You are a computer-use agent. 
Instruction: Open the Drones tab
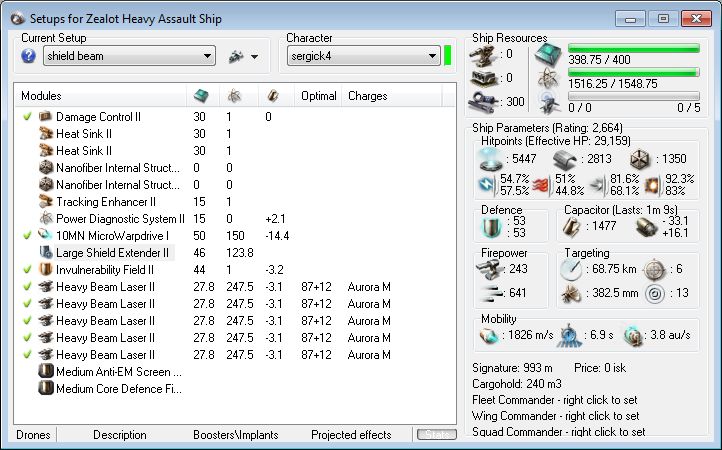[33, 435]
